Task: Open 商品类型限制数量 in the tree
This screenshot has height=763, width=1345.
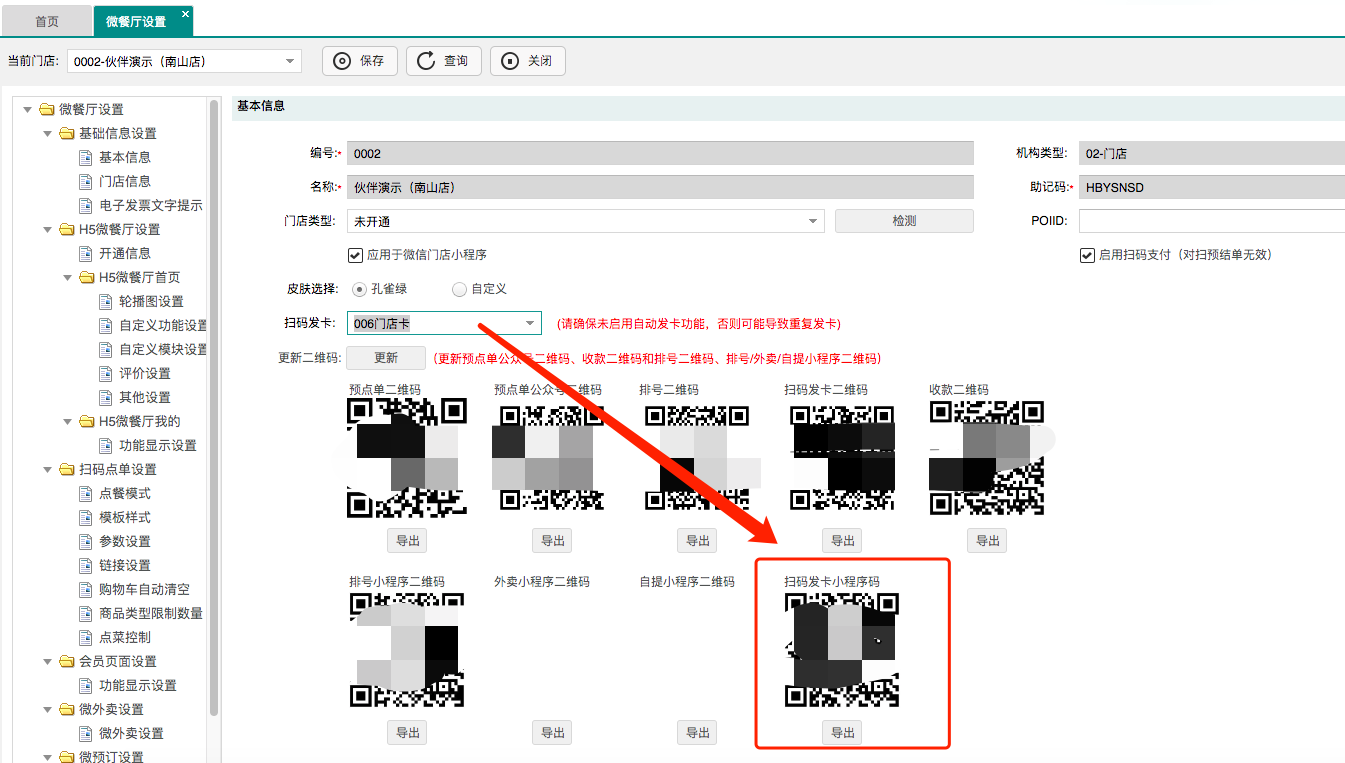Action: (x=151, y=613)
